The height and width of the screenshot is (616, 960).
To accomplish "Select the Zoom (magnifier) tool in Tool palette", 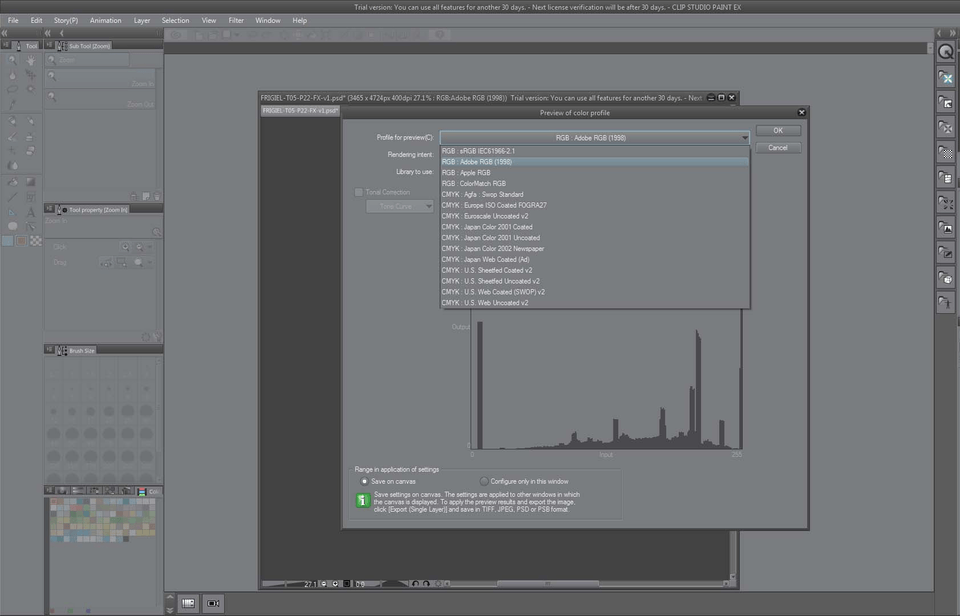I will [x=12, y=60].
